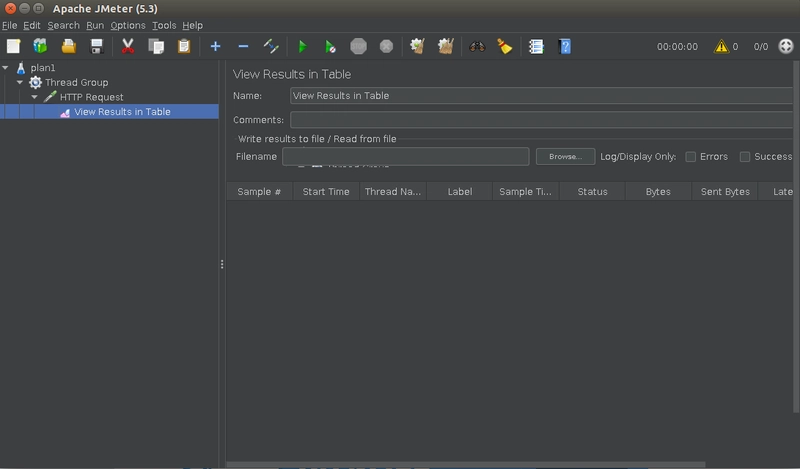Paste element with clipboard icon
Viewport: 800px width, 469px height.
(184, 46)
